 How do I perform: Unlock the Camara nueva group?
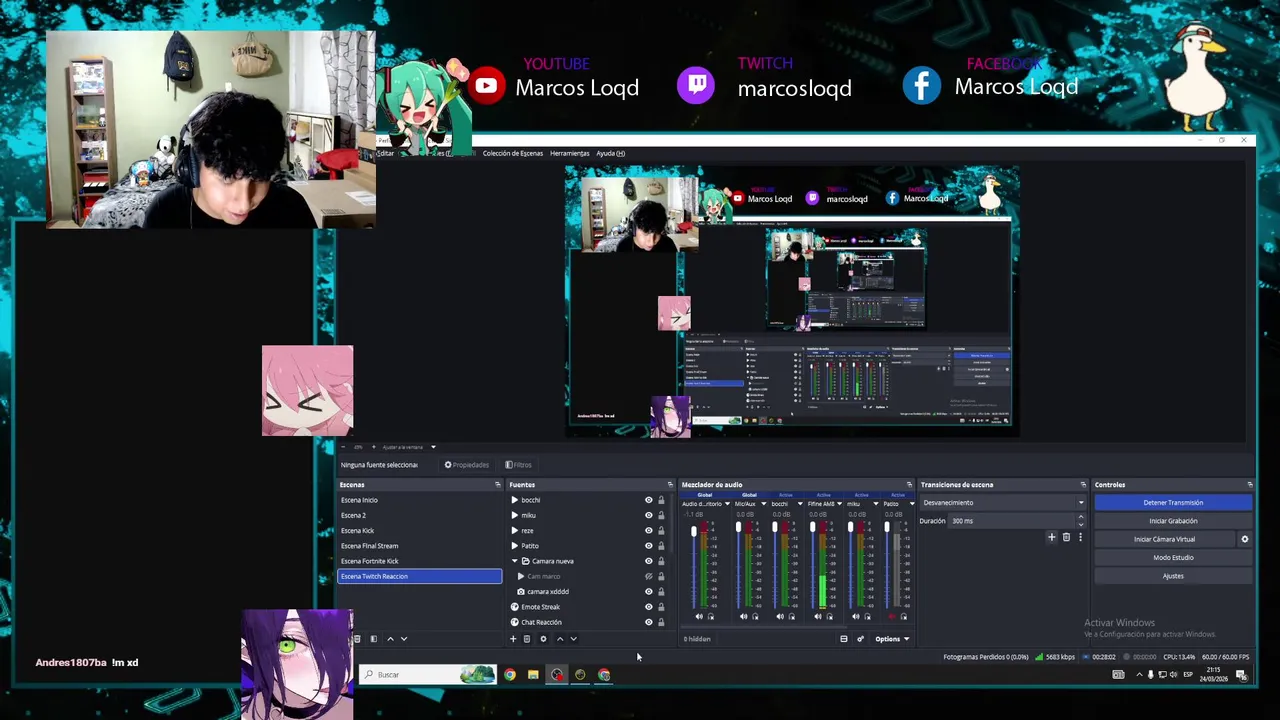(661, 561)
